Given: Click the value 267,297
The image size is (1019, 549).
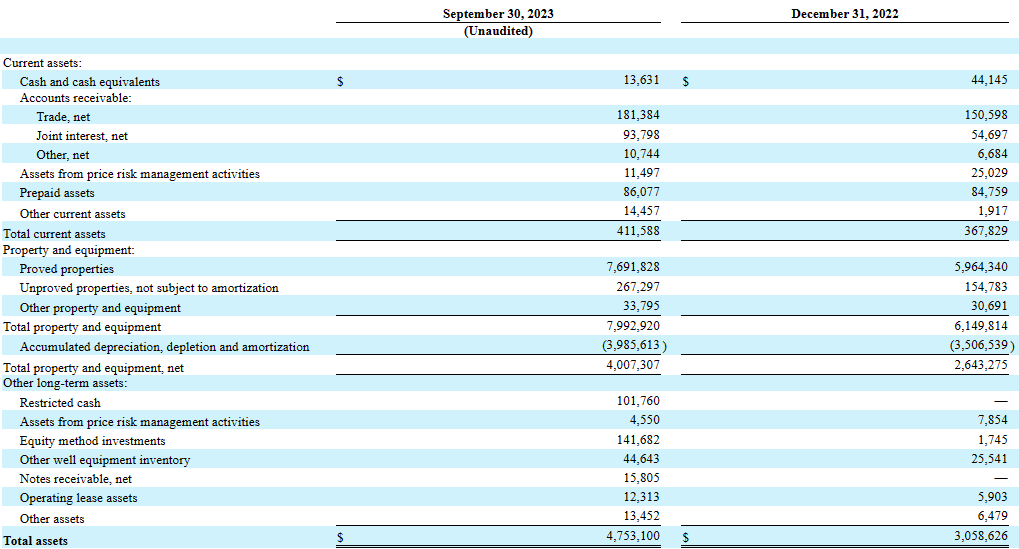Looking at the screenshot, I should pyautogui.click(x=638, y=287).
